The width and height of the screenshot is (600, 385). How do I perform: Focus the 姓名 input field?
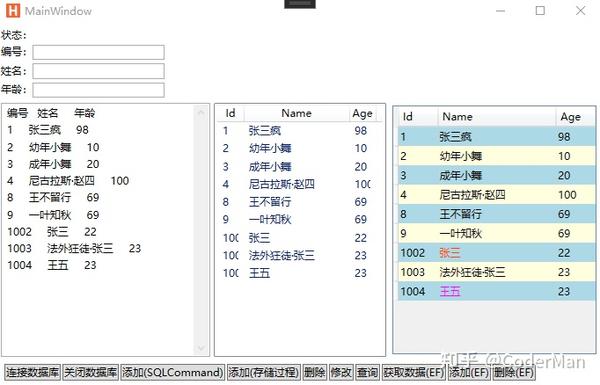(x=98, y=71)
